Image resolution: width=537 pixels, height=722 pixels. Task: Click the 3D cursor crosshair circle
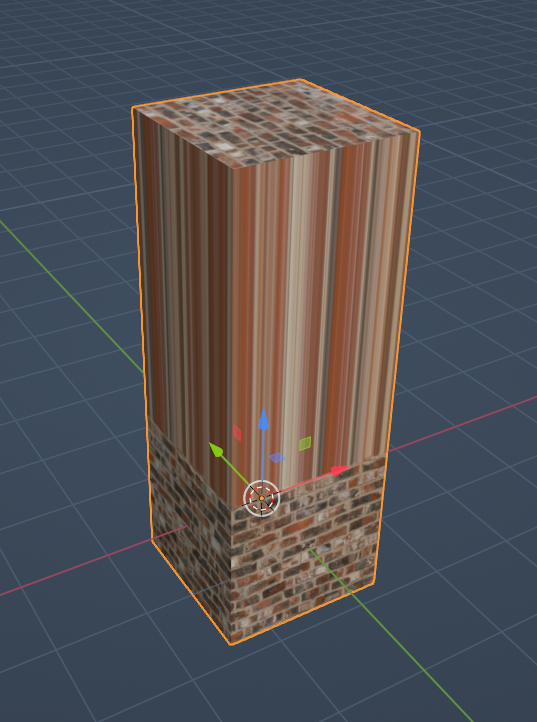click(x=262, y=498)
